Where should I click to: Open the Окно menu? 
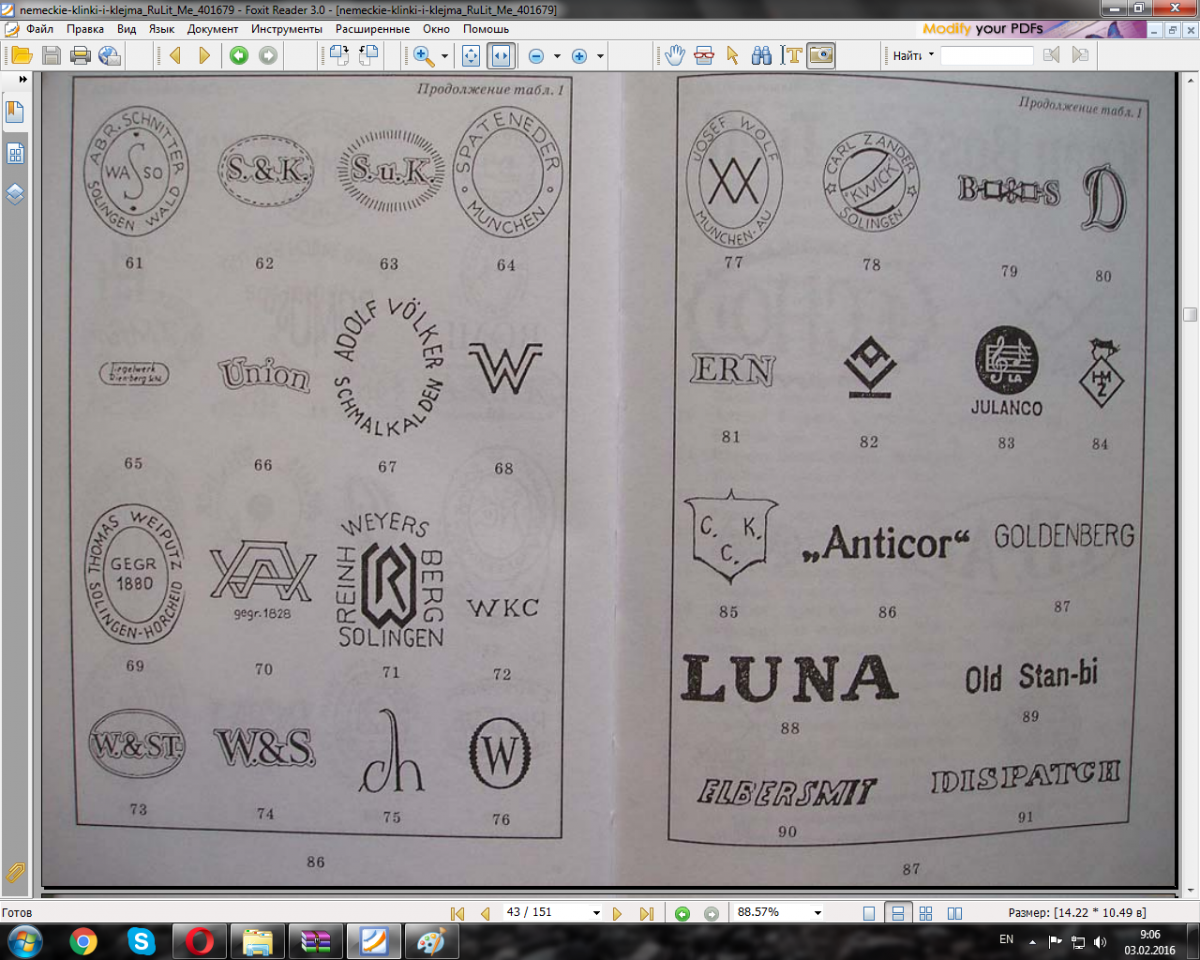point(436,29)
